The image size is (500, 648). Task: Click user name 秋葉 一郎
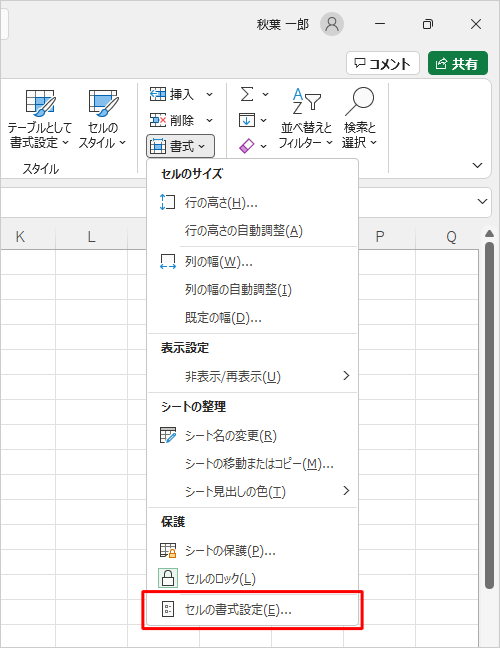pyautogui.click(x=283, y=25)
